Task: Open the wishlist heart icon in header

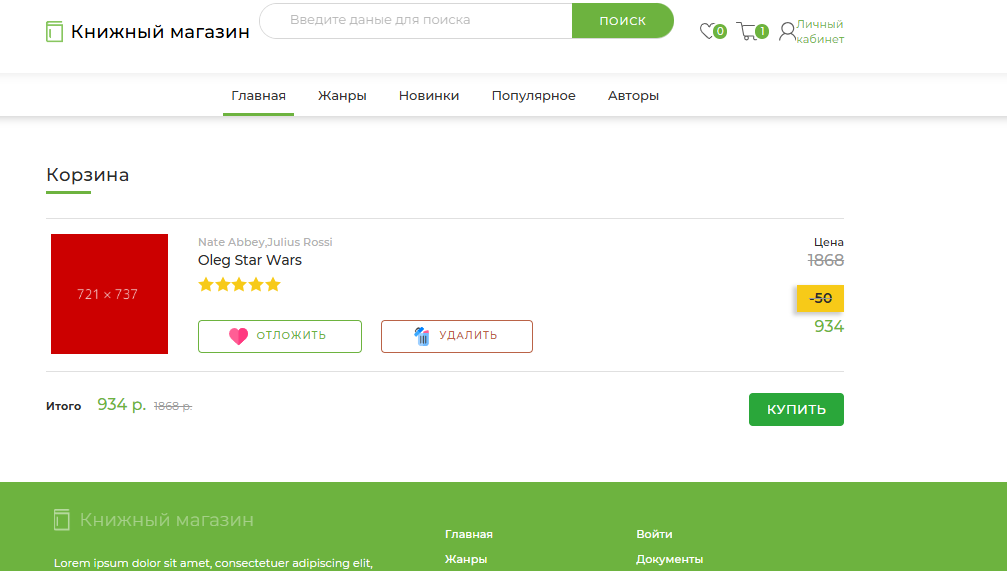Action: click(707, 31)
